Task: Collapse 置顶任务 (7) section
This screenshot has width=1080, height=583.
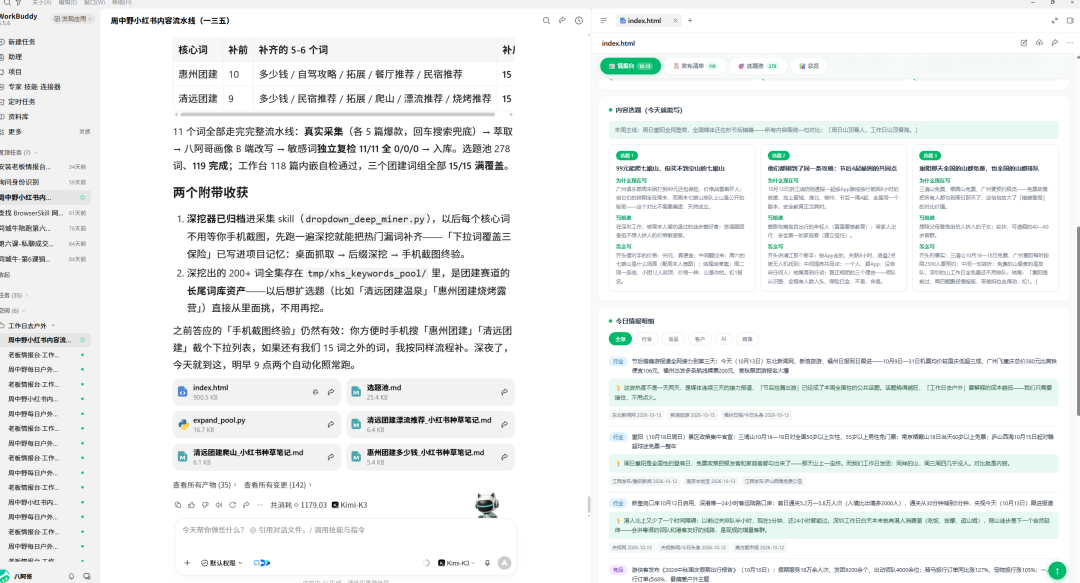Action: pyautogui.click(x=19, y=152)
